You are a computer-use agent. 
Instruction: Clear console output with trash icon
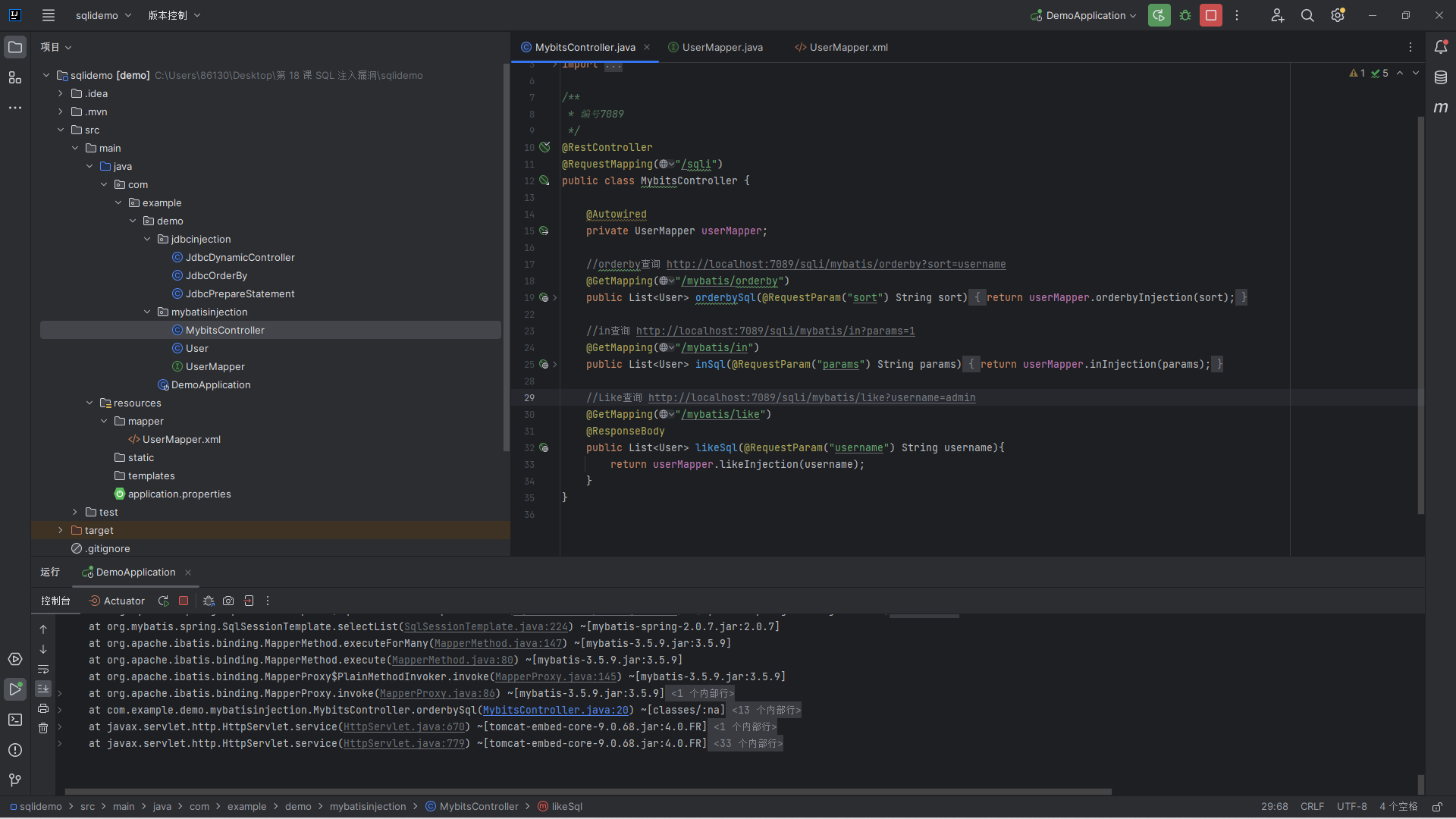click(43, 728)
